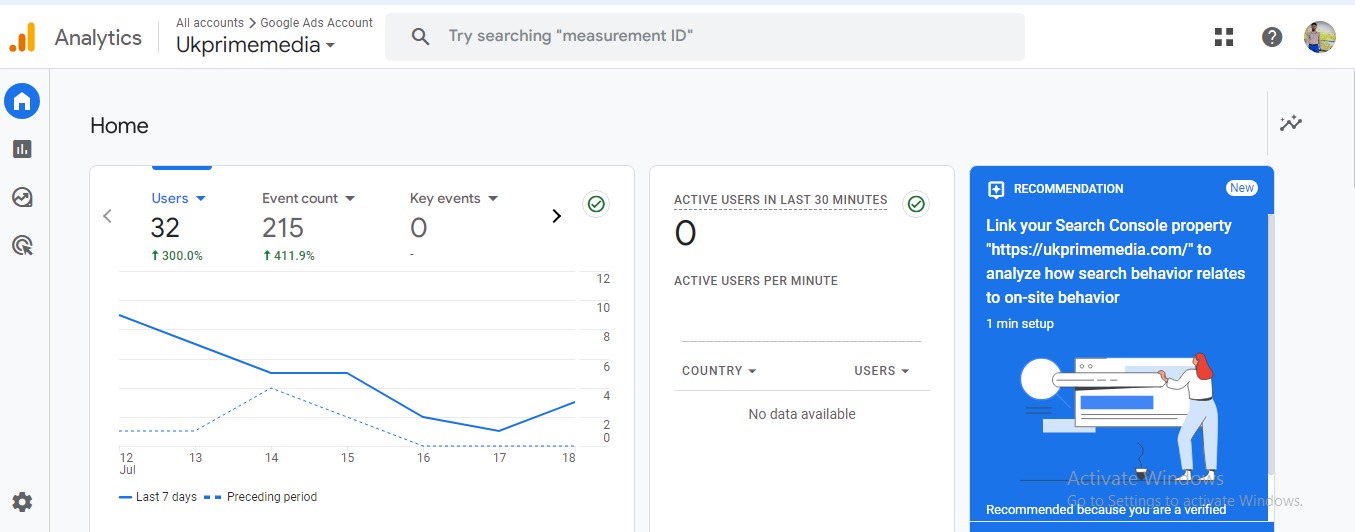
Task: Click the green check on users card
Action: (596, 204)
